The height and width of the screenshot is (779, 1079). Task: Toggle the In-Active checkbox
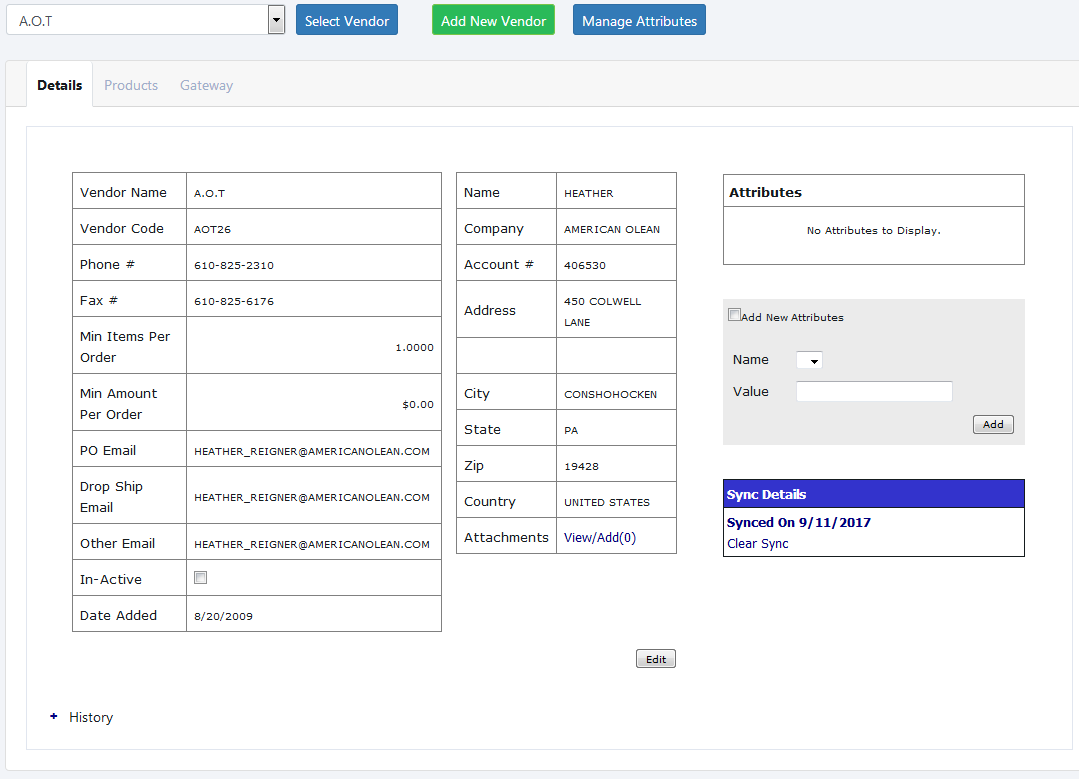201,578
